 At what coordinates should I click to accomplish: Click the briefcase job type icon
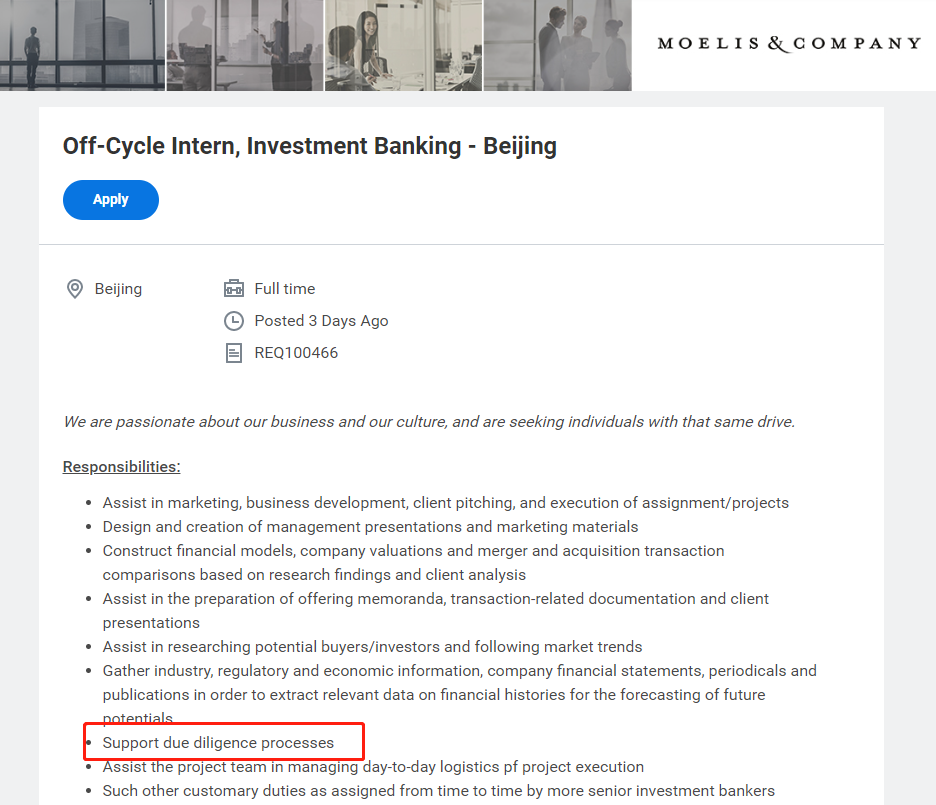point(234,289)
